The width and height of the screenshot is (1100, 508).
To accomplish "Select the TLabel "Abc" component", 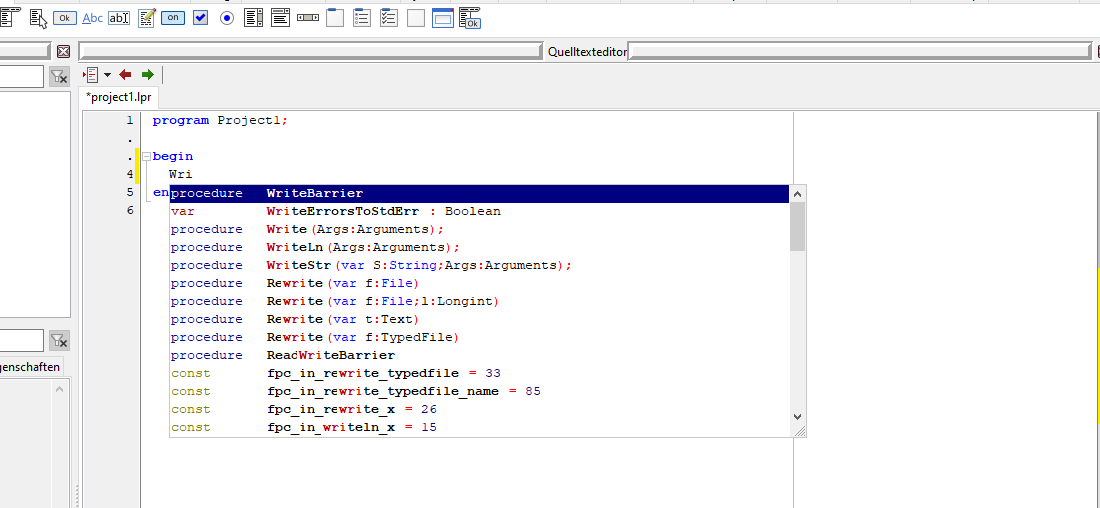I will pos(93,18).
